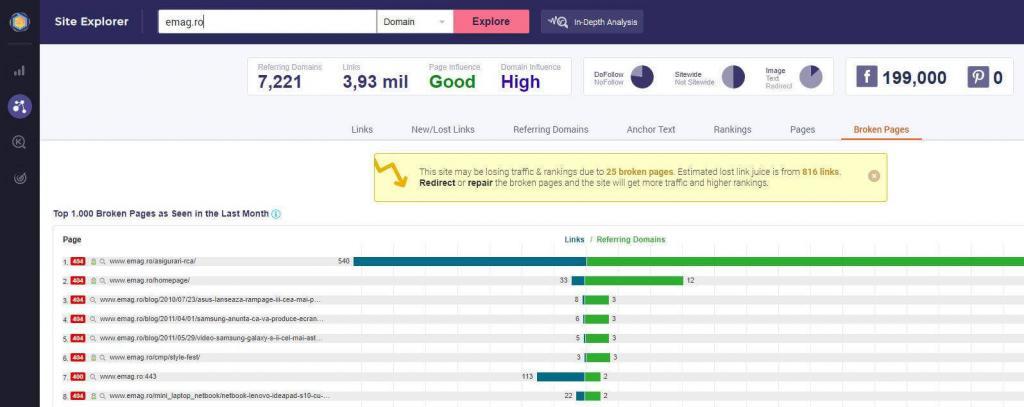Click magnifier icon on style-fest row
This screenshot has height=407, width=1024.
(103, 357)
